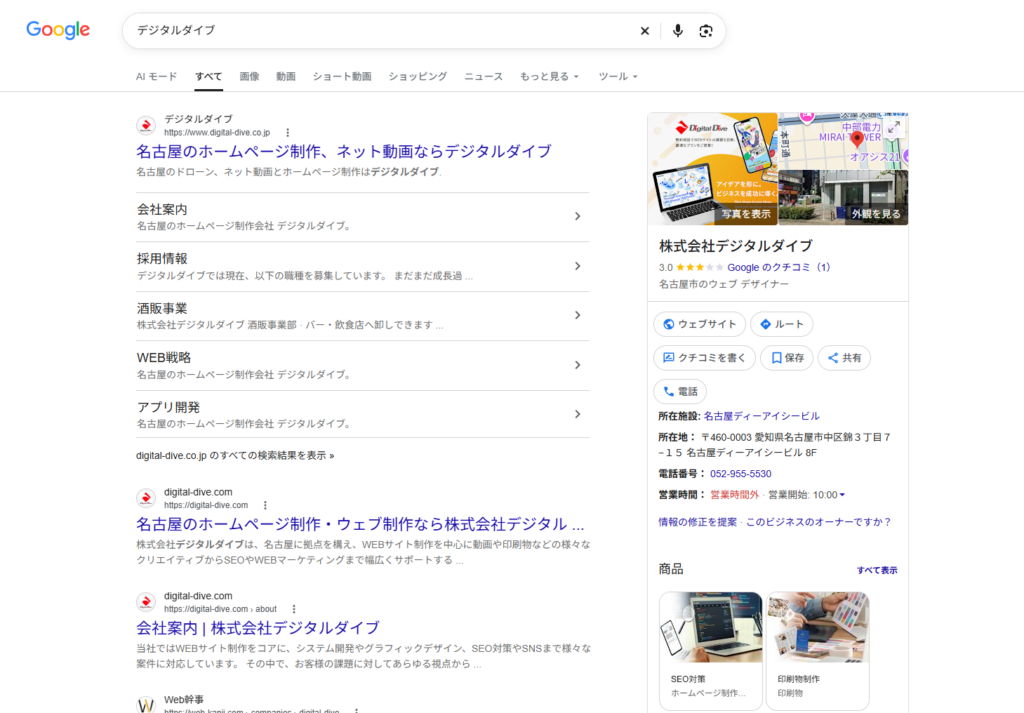Click the Web幹事 result favicon
This screenshot has width=1024, height=713.
tap(146, 705)
